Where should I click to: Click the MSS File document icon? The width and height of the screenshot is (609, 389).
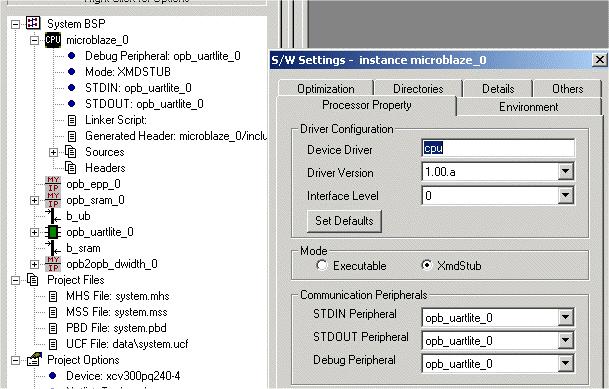pyautogui.click(x=53, y=312)
